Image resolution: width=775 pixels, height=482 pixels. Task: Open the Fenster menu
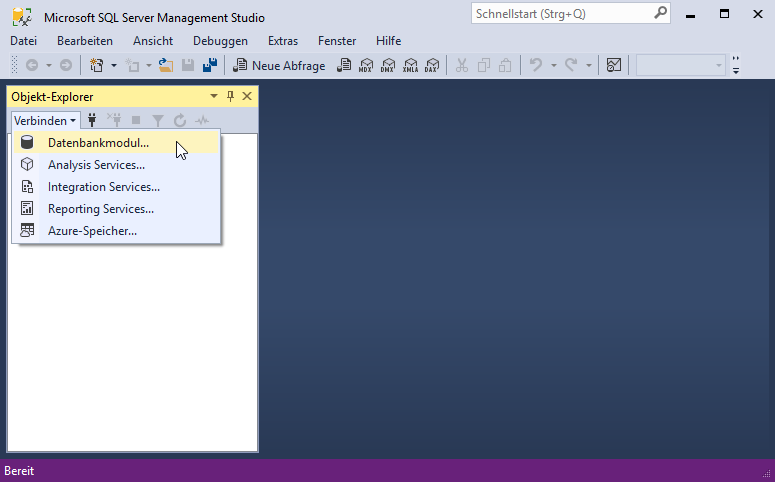(x=337, y=41)
